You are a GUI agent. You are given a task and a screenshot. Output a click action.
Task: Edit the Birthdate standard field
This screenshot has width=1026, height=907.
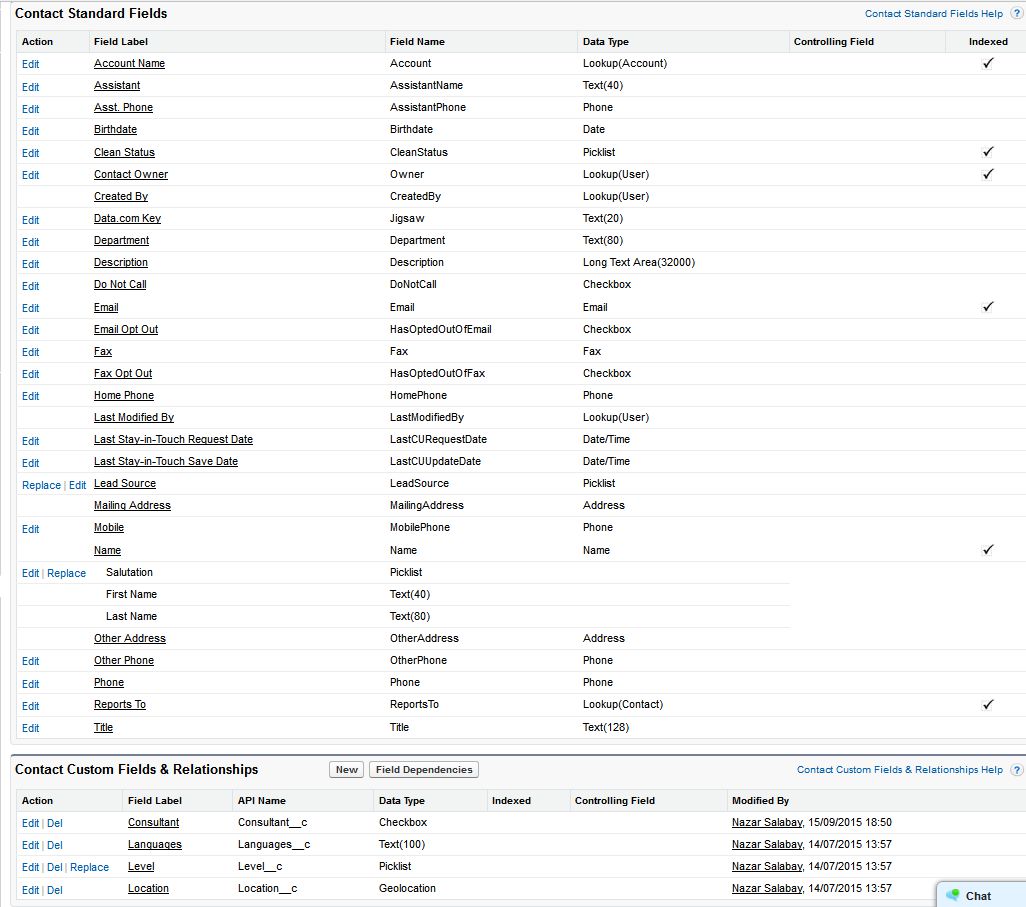(31, 131)
